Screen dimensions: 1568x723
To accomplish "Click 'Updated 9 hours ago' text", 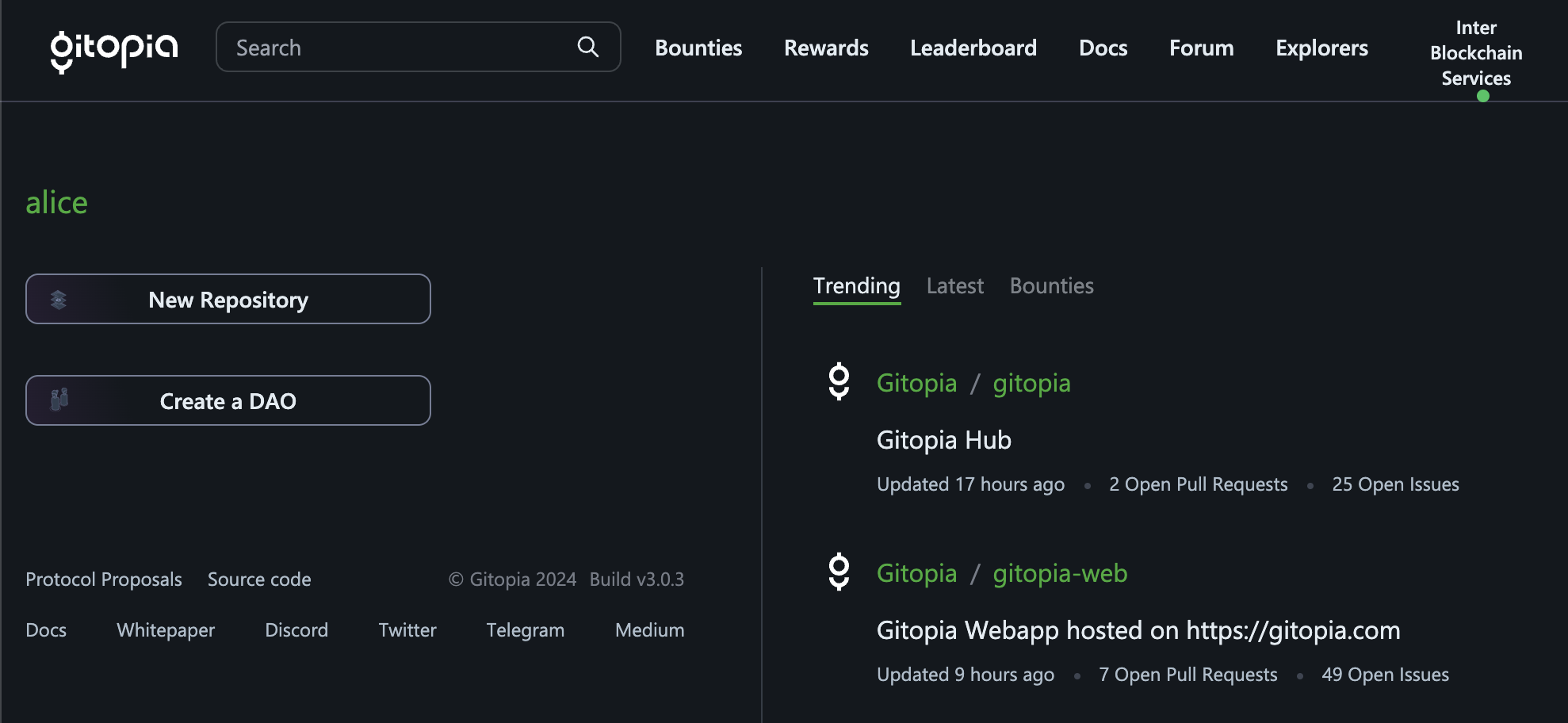I will point(966,675).
